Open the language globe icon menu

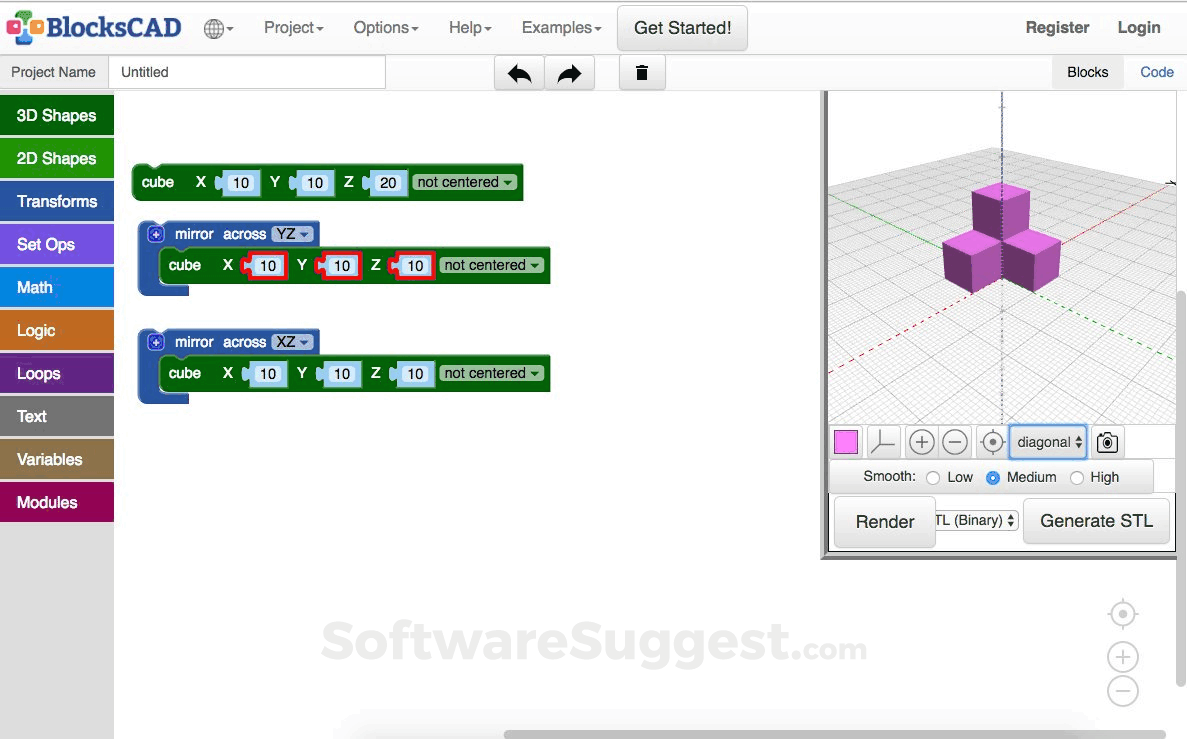point(217,27)
